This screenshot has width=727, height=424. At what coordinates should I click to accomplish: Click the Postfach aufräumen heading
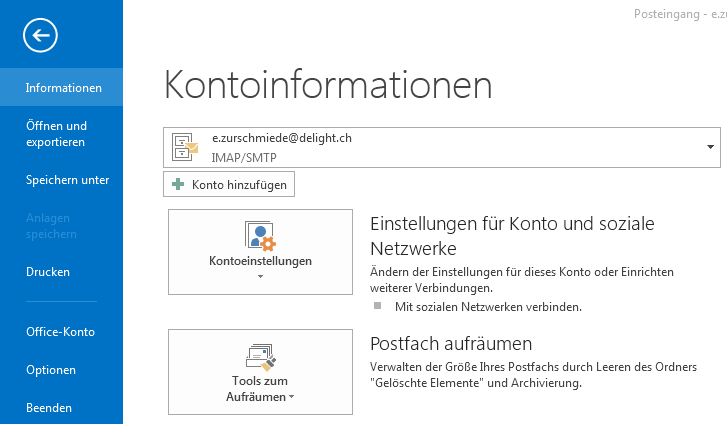click(451, 344)
